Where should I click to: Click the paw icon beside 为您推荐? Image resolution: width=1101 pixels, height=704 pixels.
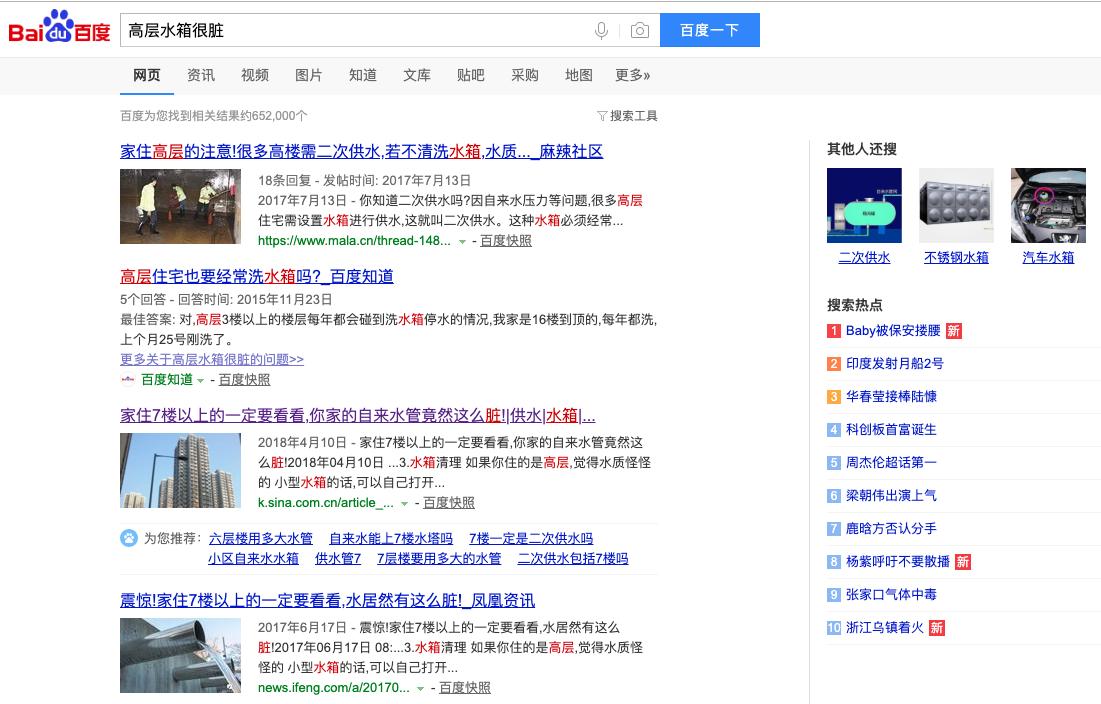coord(128,539)
